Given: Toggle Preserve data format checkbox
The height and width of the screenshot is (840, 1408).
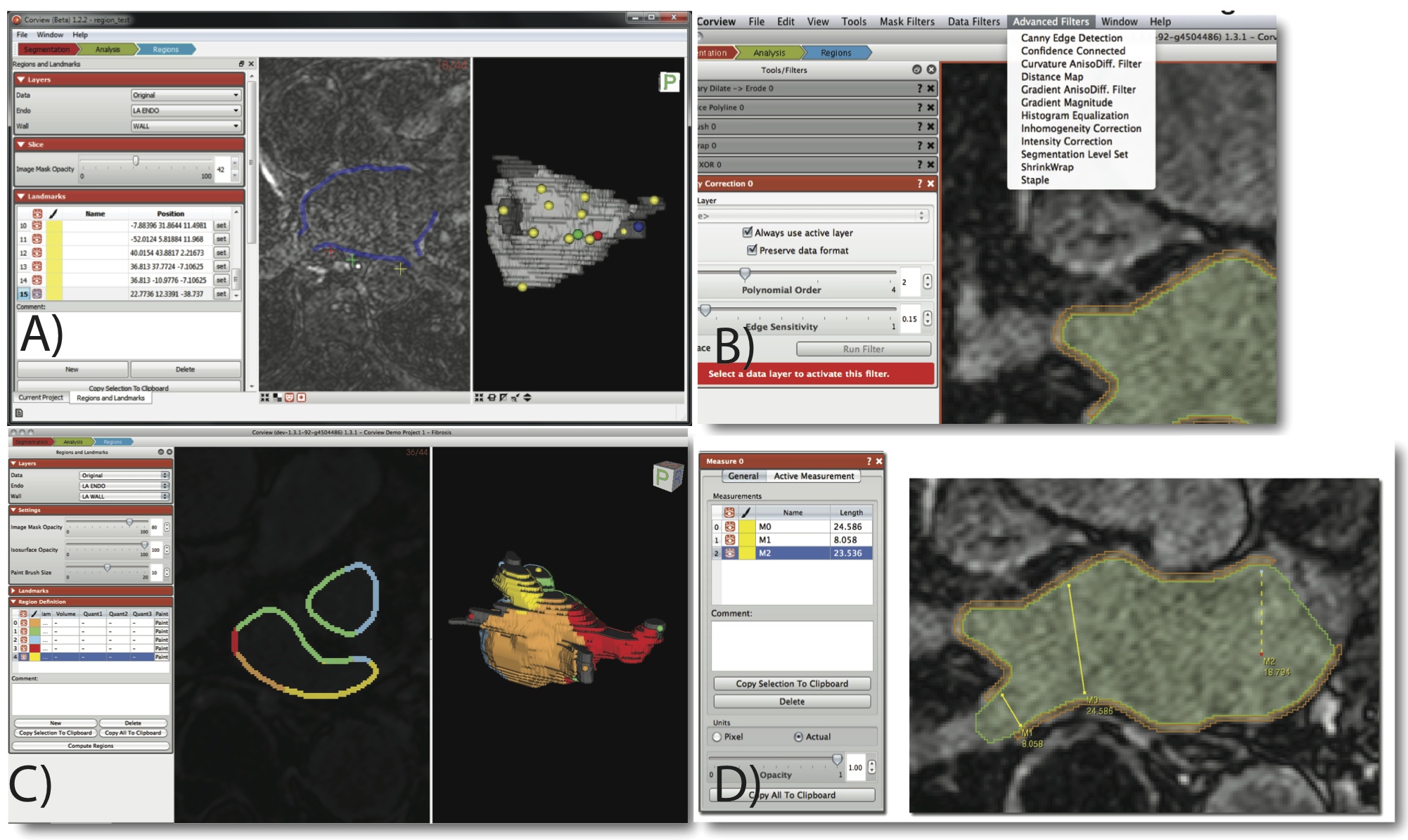Looking at the screenshot, I should [x=752, y=250].
